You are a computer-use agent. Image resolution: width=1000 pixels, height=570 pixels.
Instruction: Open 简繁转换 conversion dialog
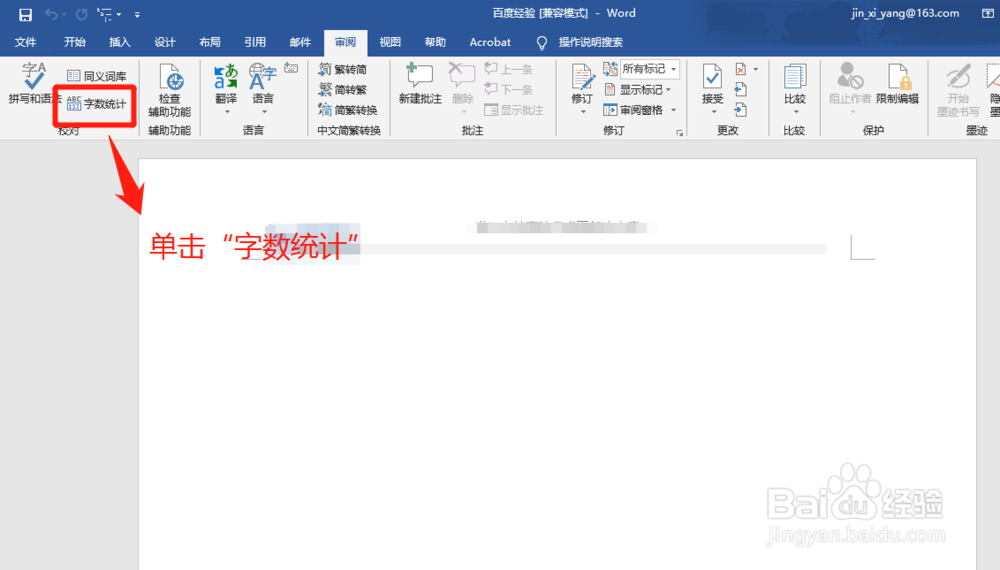pos(348,110)
